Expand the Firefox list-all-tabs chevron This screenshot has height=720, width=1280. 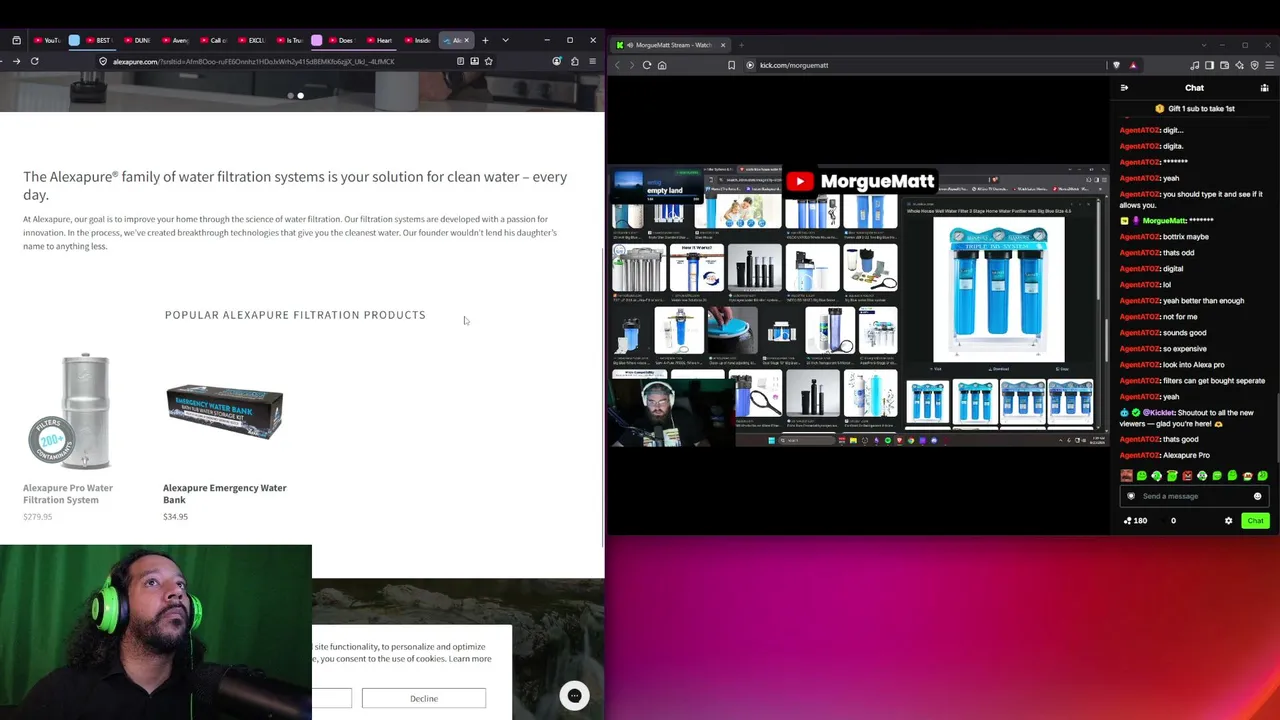click(505, 40)
